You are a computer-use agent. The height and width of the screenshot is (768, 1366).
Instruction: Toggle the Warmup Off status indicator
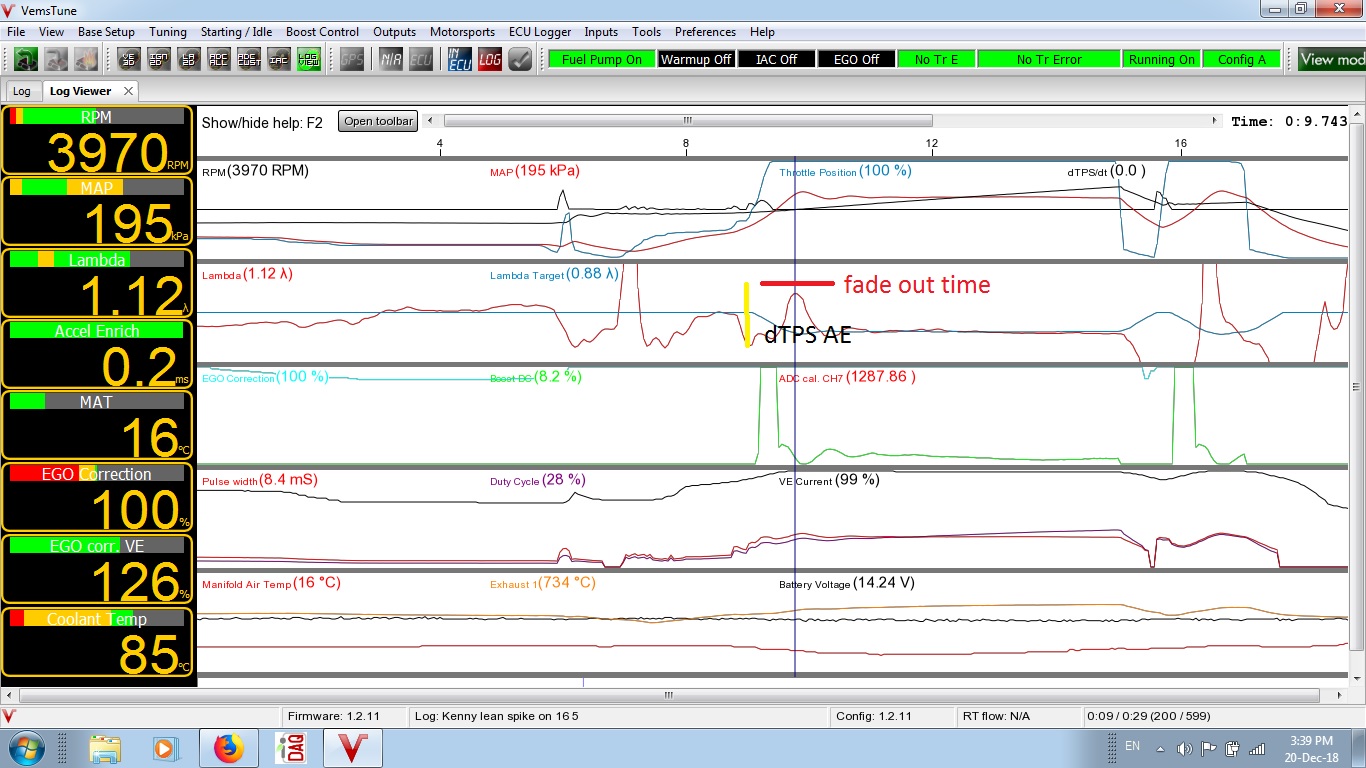click(696, 60)
